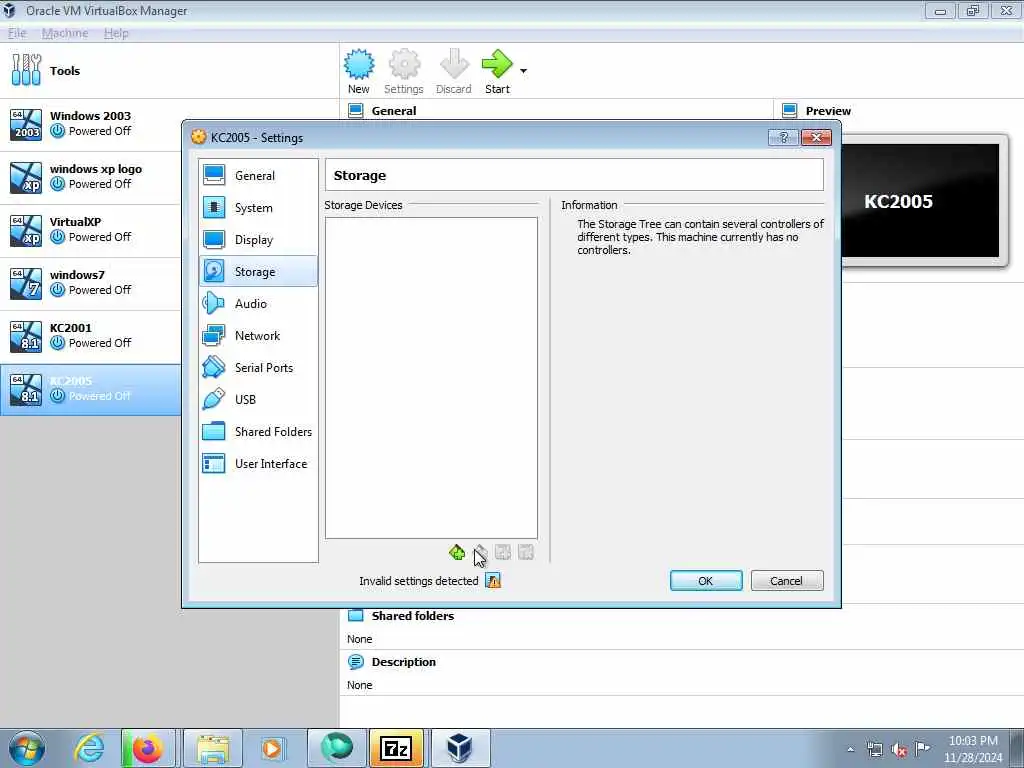The width and height of the screenshot is (1024, 768).
Task: Launch Firefox from the taskbar
Action: (148, 748)
